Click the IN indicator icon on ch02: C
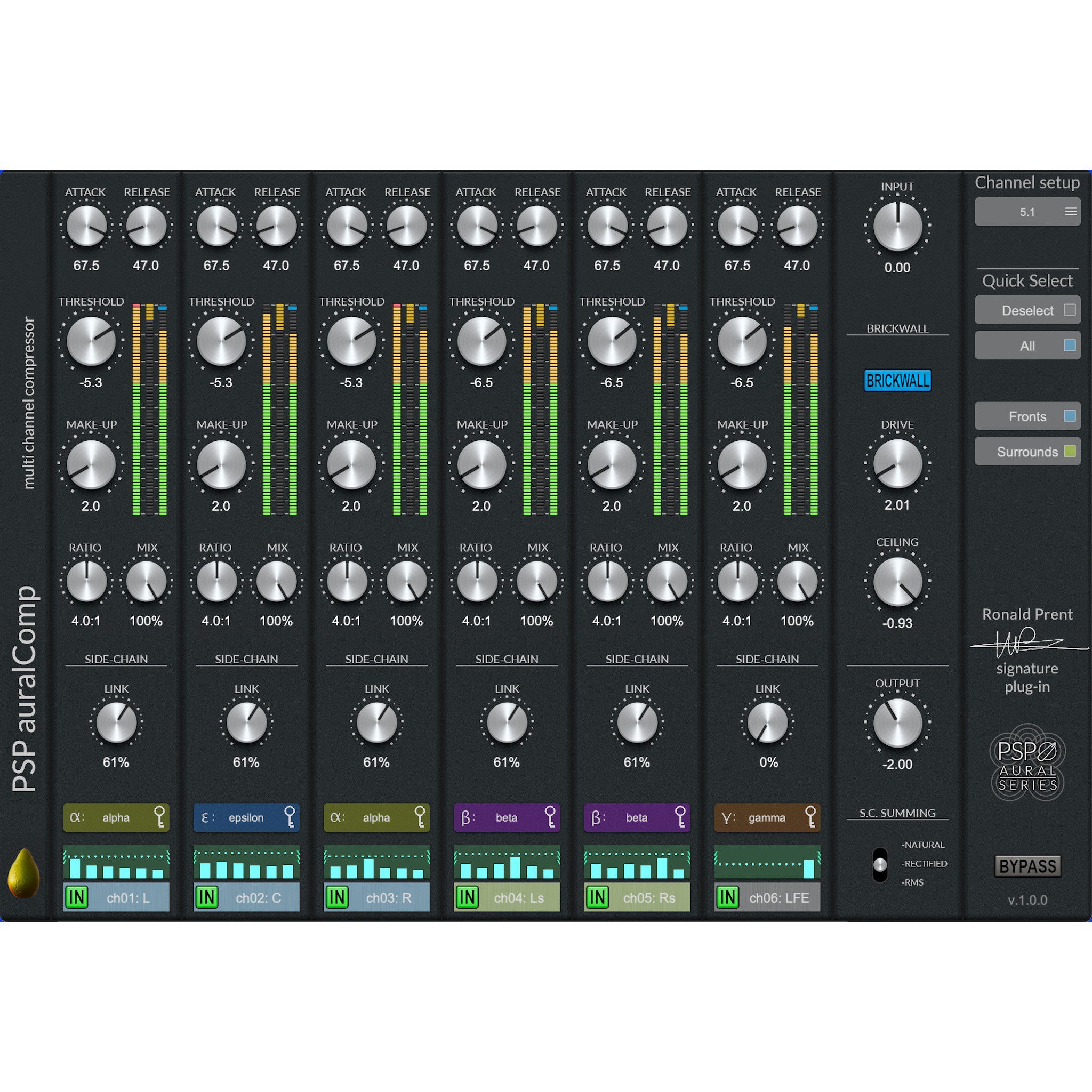The image size is (1092, 1092). 207,897
